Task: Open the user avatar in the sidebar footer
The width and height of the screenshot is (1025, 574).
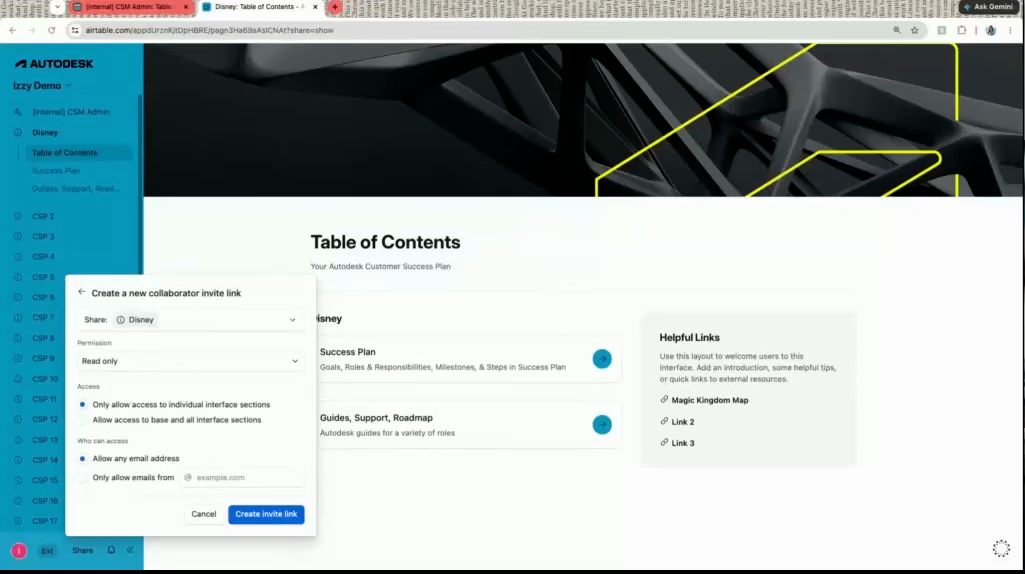Action: tap(19, 551)
